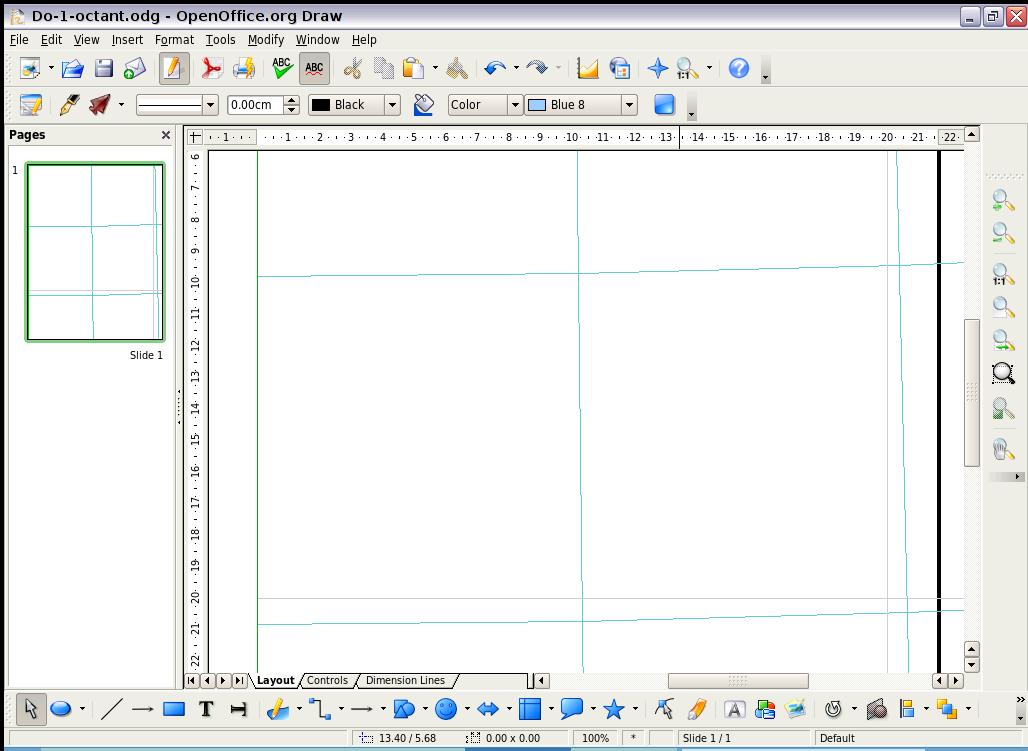Run the Spelling check icon
The width and height of the screenshot is (1028, 751).
point(282,68)
